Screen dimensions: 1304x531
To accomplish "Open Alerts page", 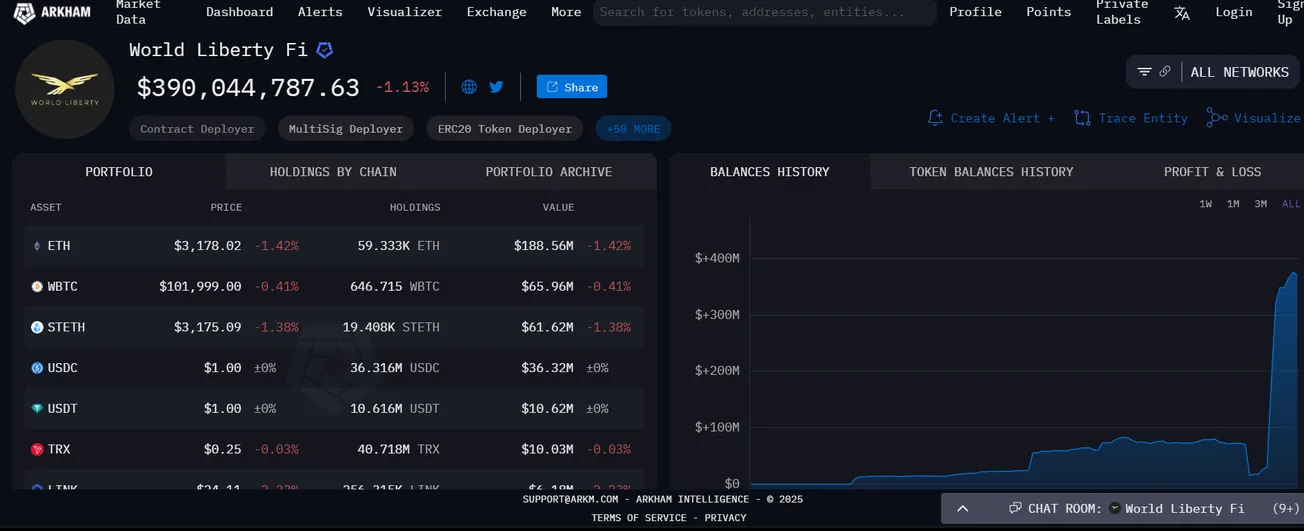I will (x=320, y=12).
